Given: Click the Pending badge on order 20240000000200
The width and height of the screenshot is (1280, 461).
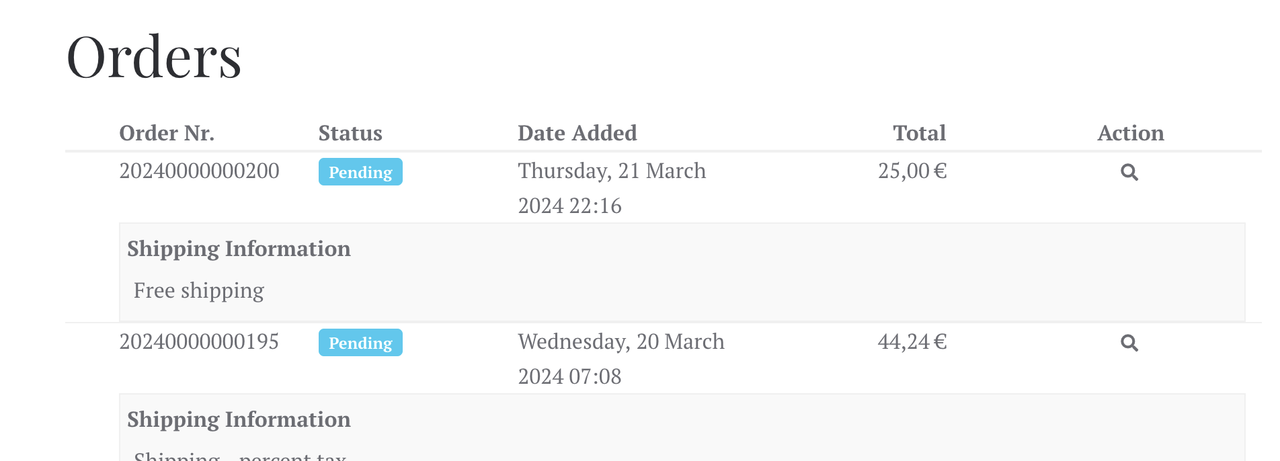Looking at the screenshot, I should tap(360, 172).
